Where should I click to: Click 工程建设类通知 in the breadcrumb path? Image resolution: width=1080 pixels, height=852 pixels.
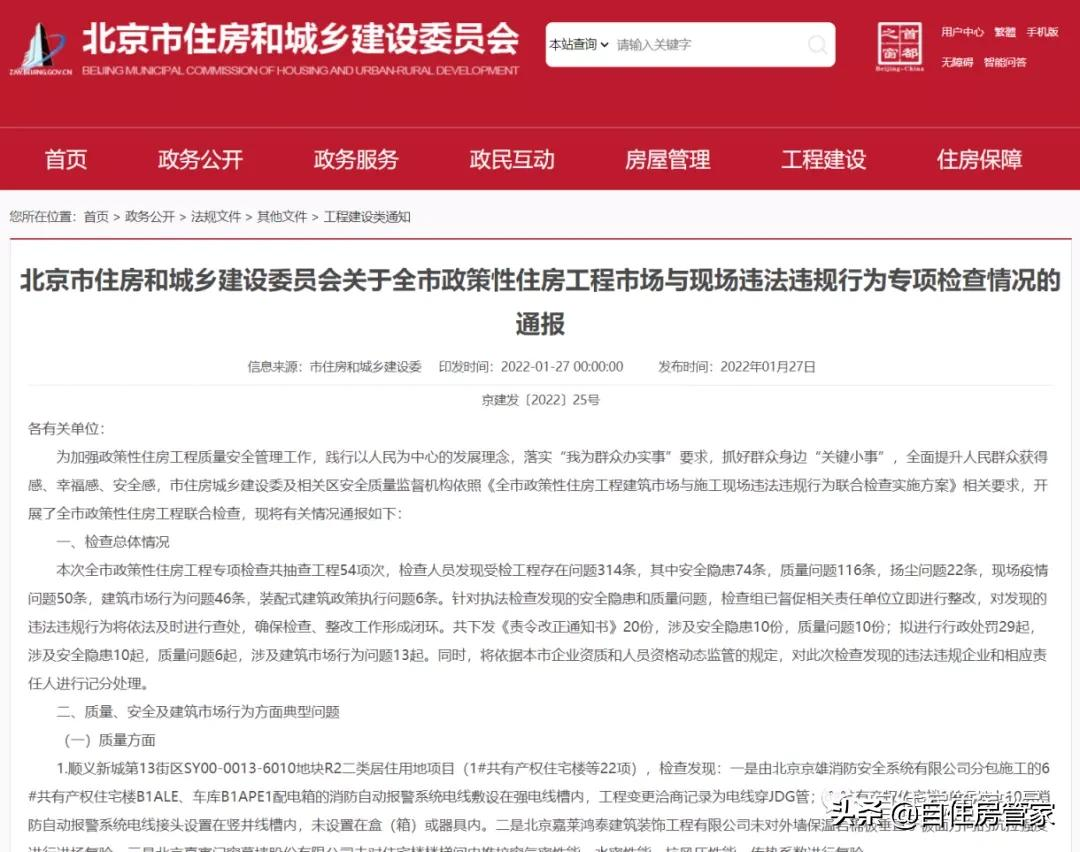tap(367, 217)
